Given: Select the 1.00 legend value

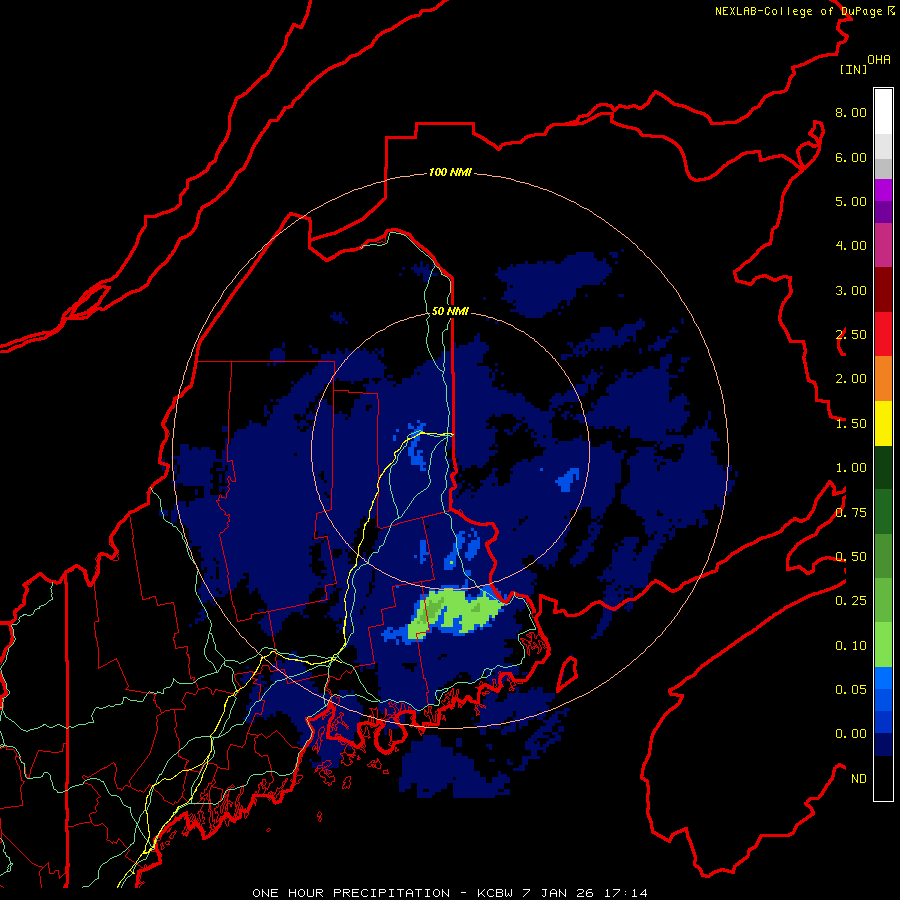Looking at the screenshot, I should tap(851, 468).
